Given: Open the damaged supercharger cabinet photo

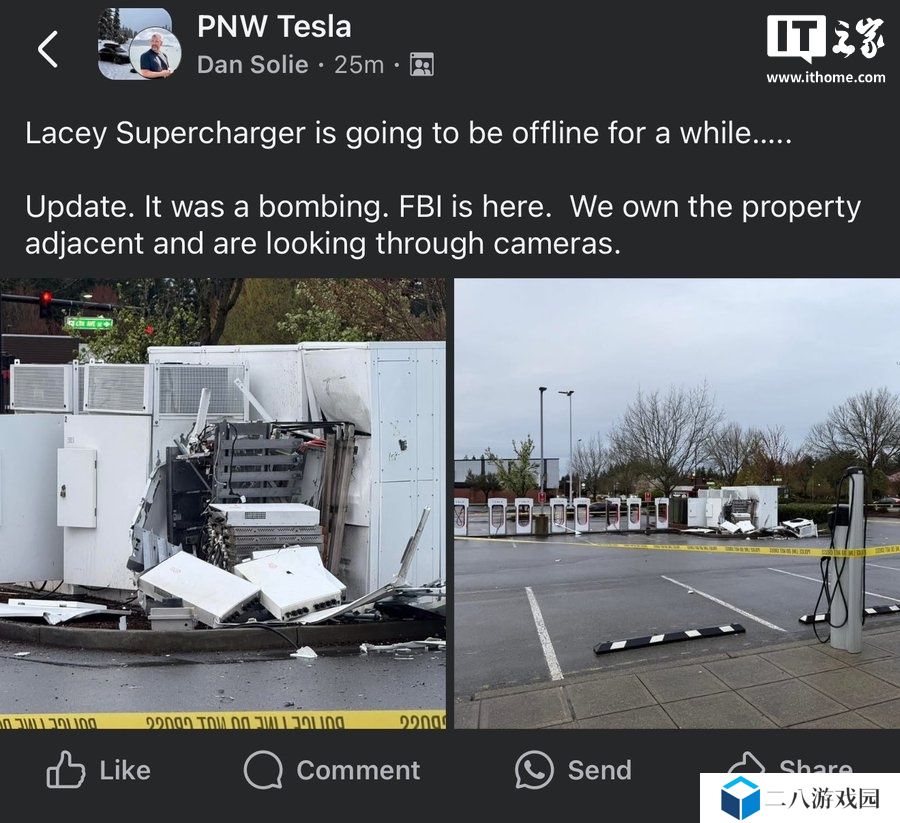Looking at the screenshot, I should 223,503.
